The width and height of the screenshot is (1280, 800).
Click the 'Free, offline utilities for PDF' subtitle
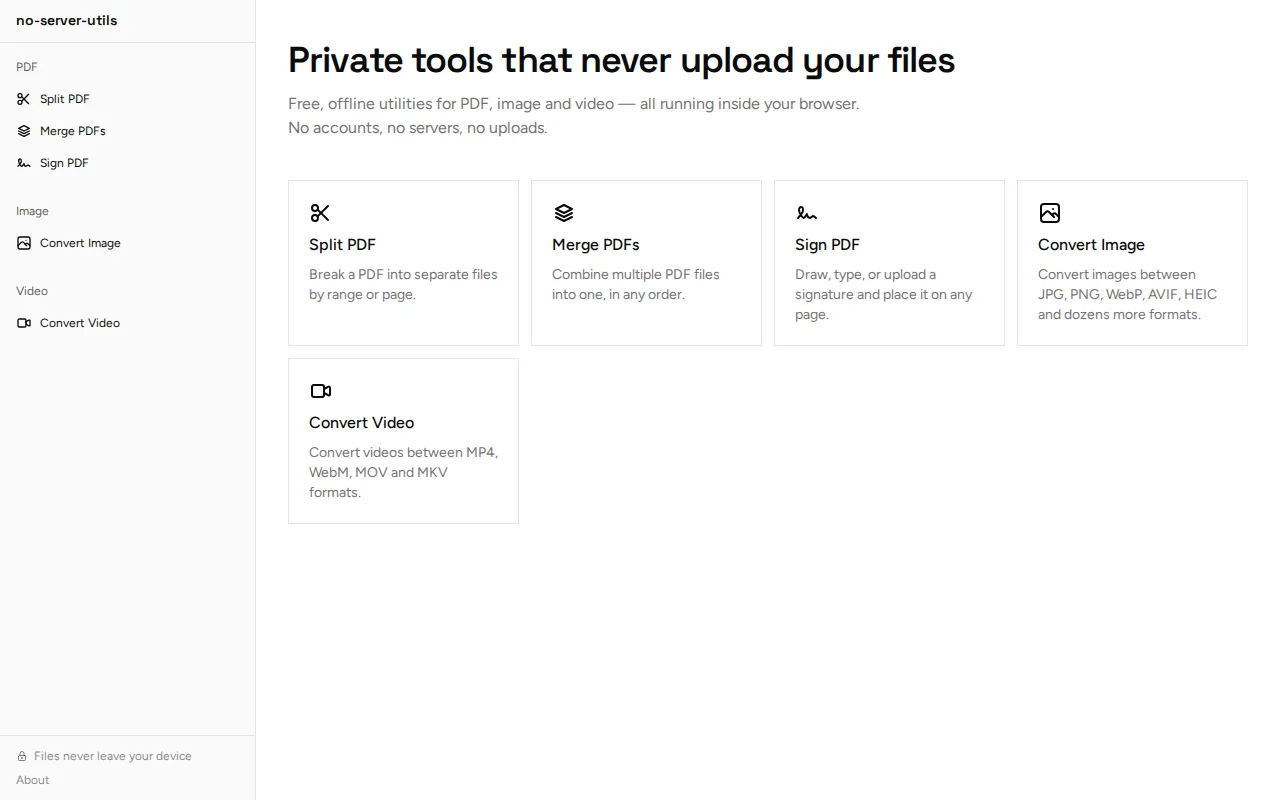pyautogui.click(x=573, y=104)
